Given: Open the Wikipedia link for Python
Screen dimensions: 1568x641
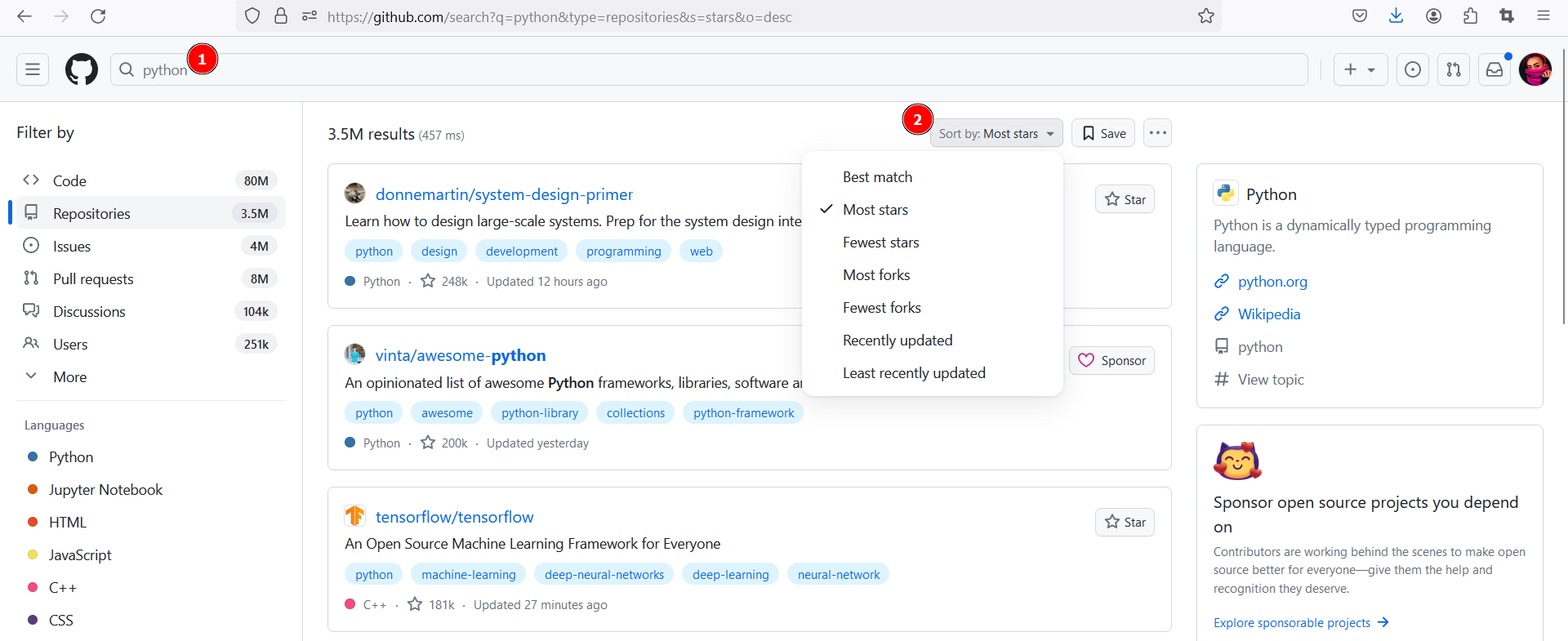Looking at the screenshot, I should [x=1269, y=314].
